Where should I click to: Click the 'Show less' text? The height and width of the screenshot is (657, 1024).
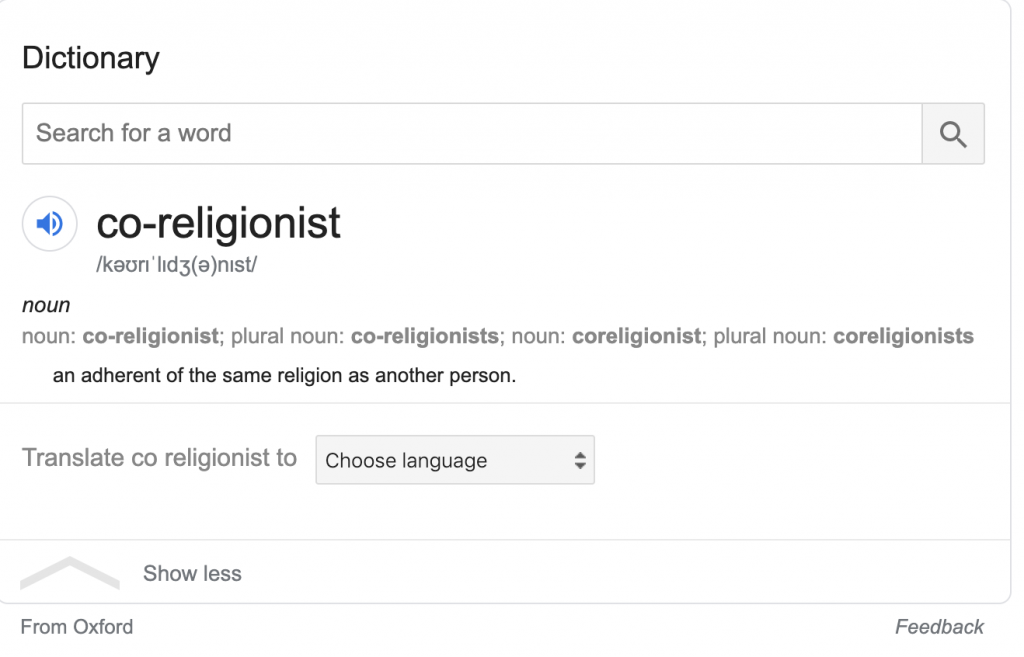(x=192, y=574)
